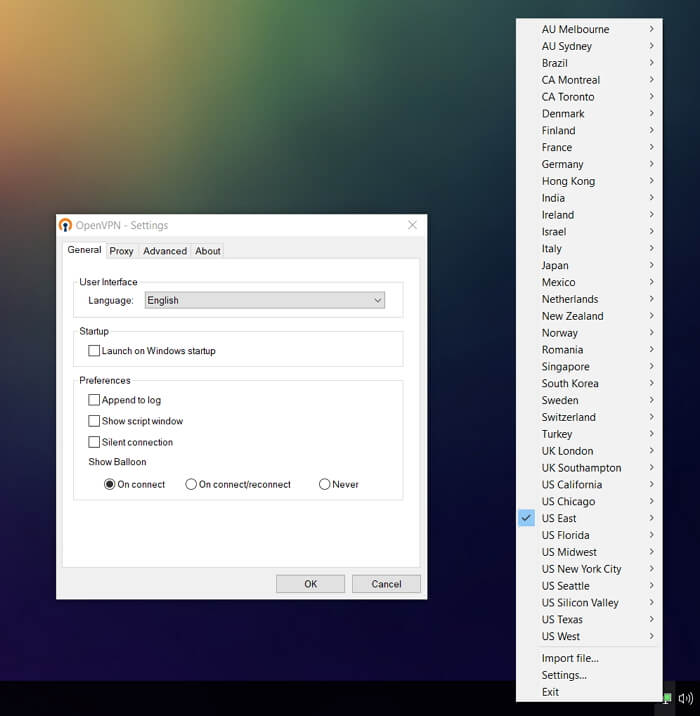Check the Show script window option

pos(94,421)
